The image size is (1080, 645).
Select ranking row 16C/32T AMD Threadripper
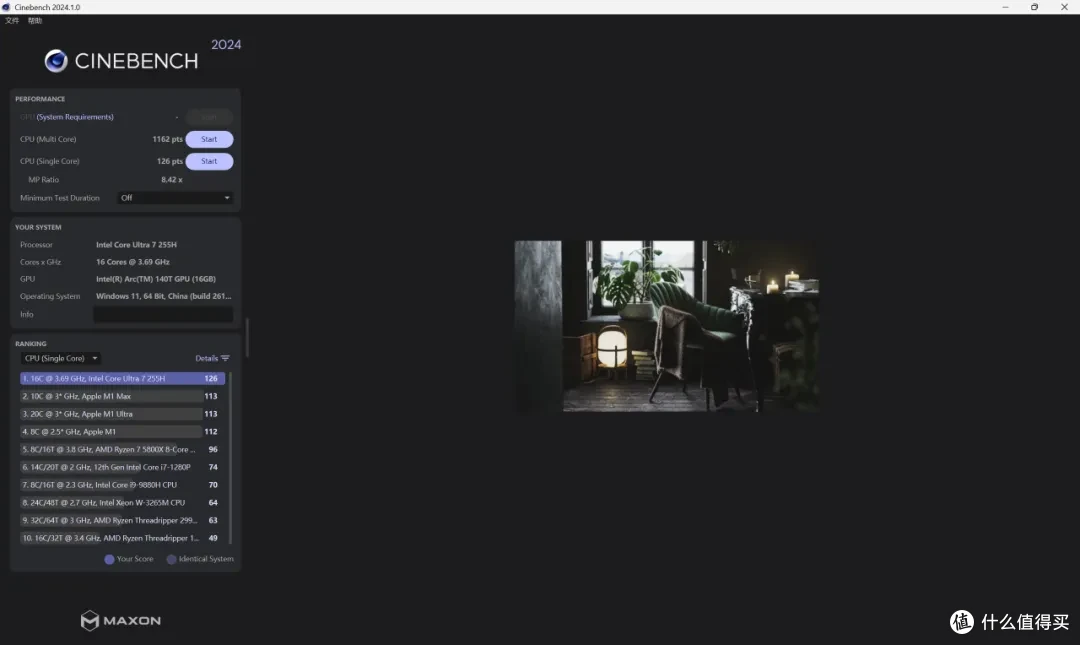tap(122, 538)
